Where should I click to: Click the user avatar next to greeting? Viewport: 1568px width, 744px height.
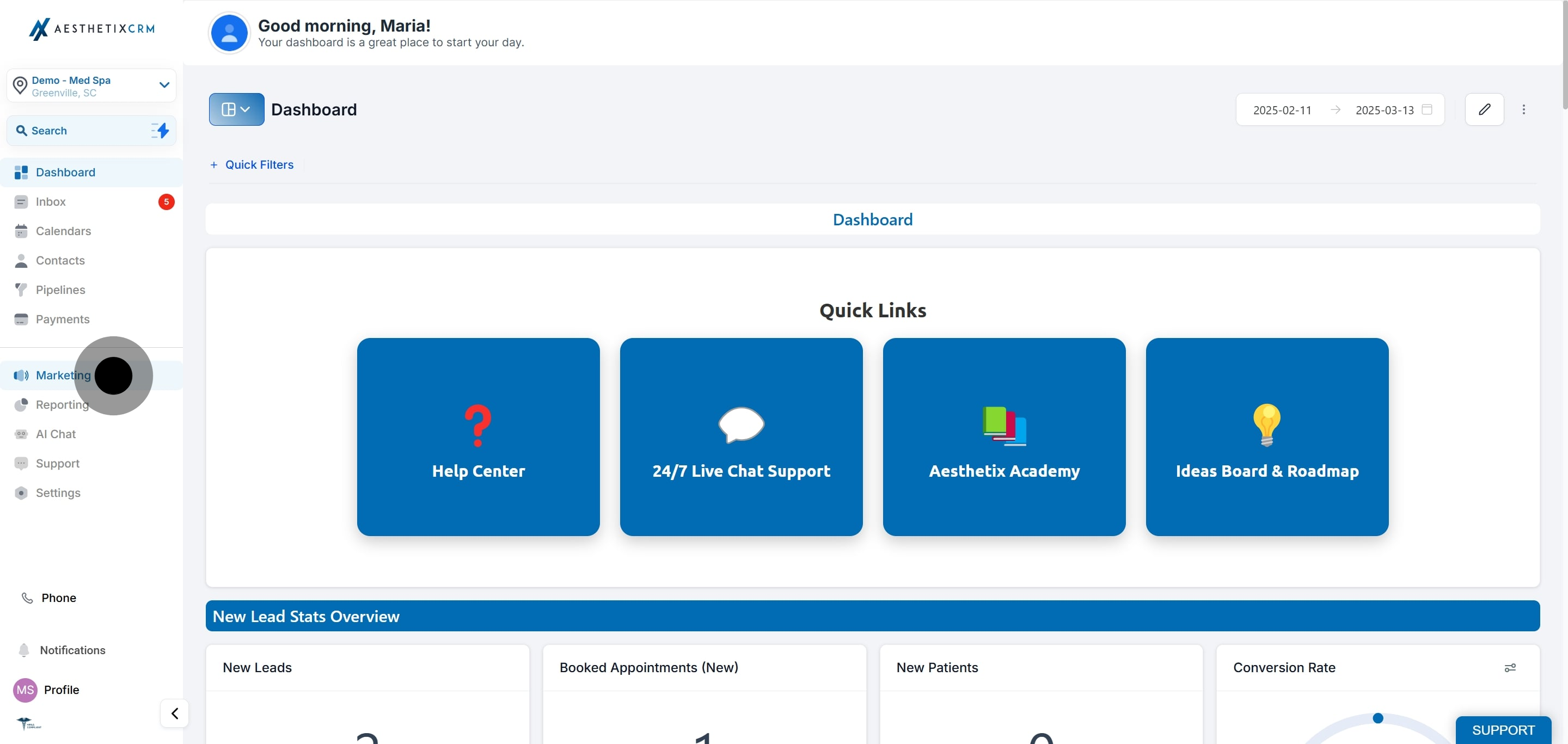[229, 33]
